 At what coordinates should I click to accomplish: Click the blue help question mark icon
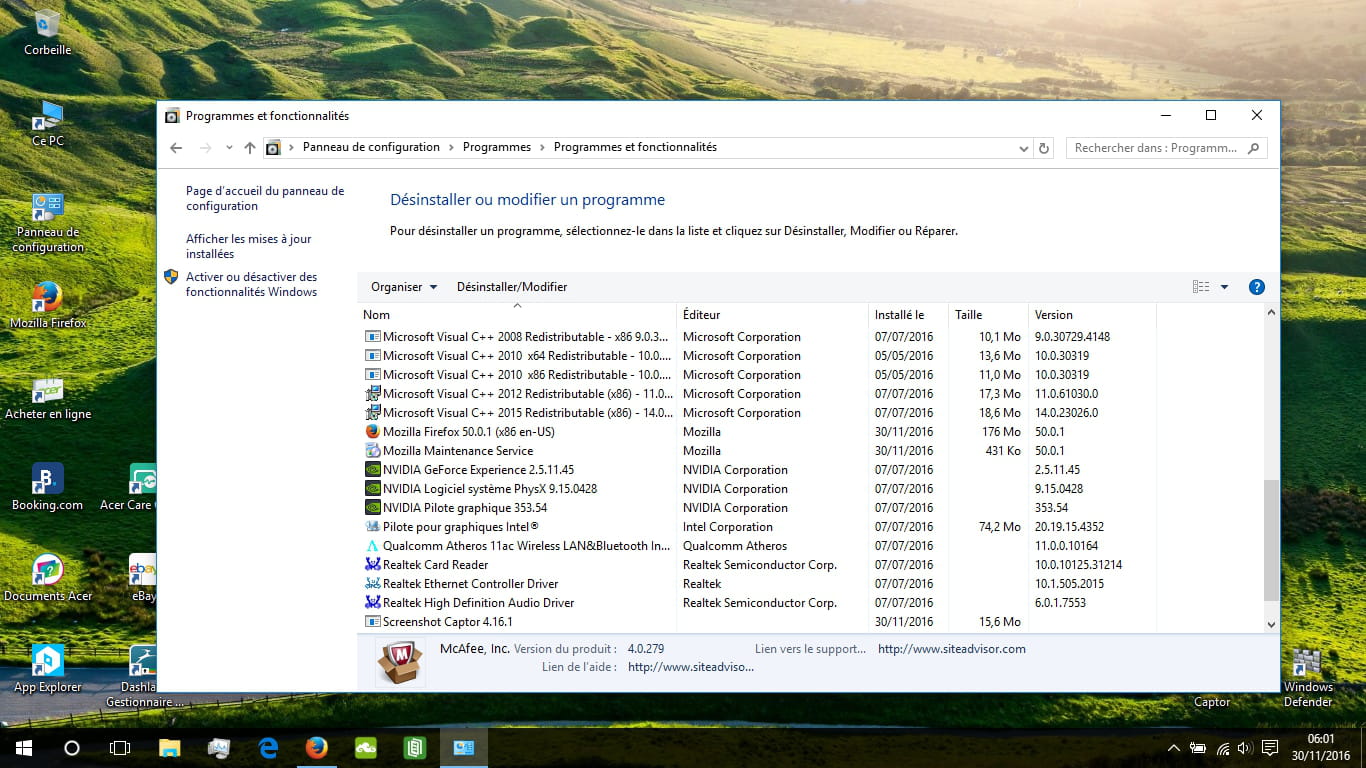(x=1257, y=287)
